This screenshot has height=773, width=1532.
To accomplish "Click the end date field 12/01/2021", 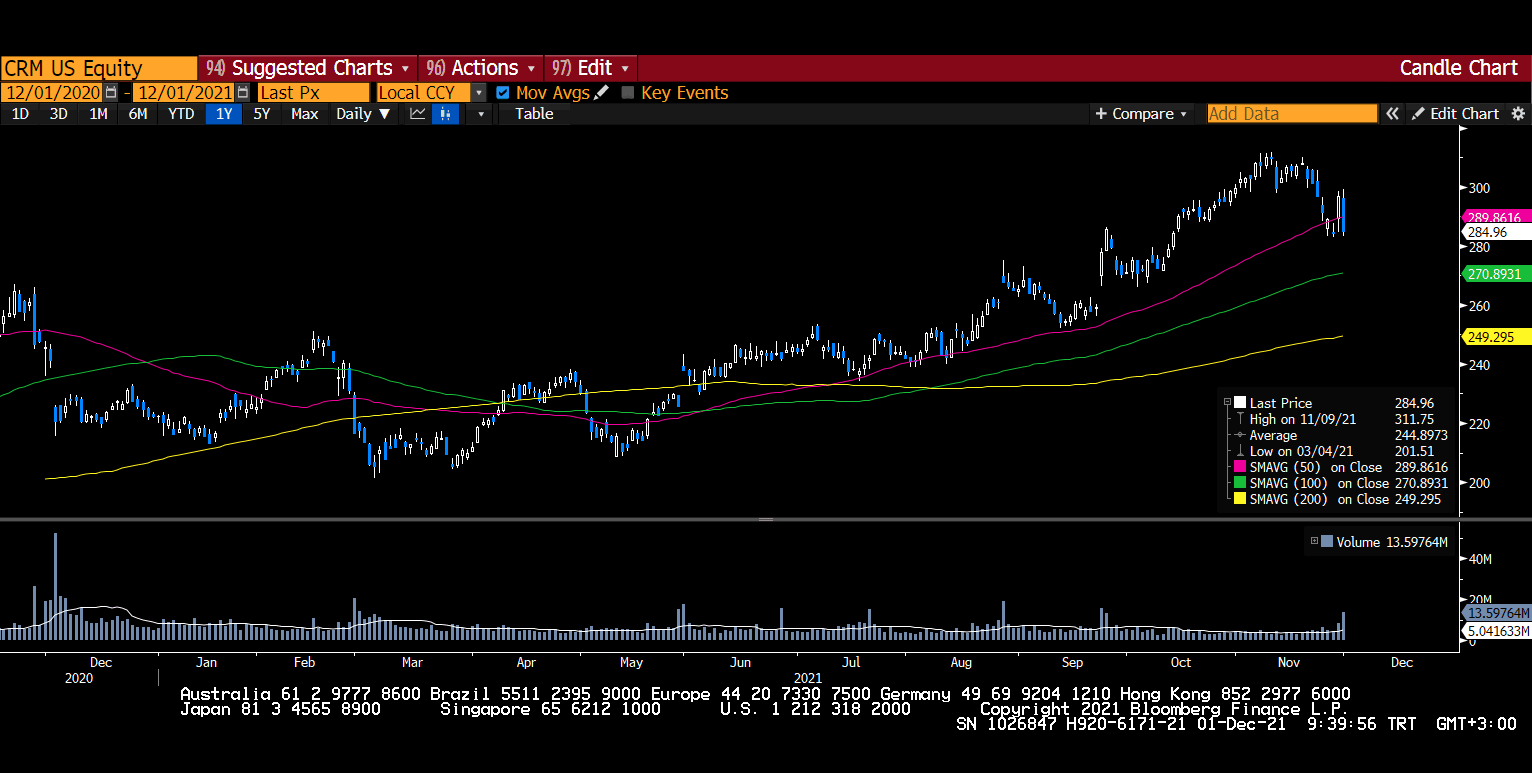I will (x=184, y=92).
